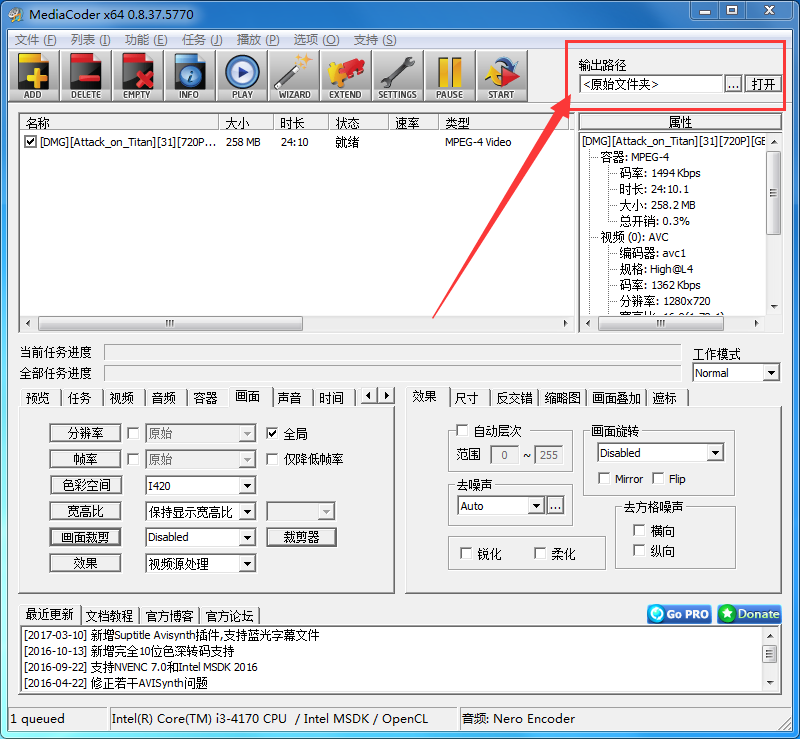Select the DELETE icon to remove items
Screen dimensions: 800x739
(x=85, y=75)
